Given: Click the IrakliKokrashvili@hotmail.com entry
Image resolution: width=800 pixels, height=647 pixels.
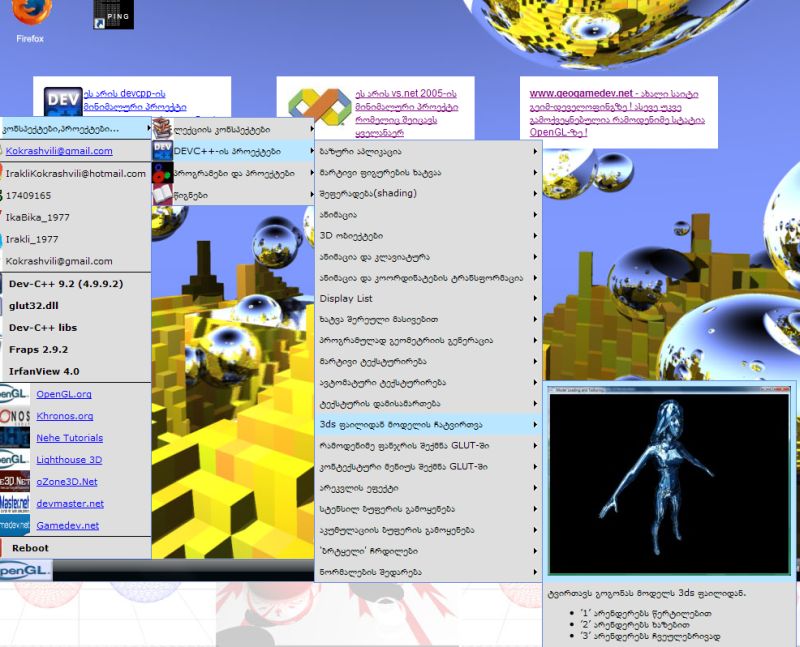Looking at the screenshot, I should [x=76, y=173].
